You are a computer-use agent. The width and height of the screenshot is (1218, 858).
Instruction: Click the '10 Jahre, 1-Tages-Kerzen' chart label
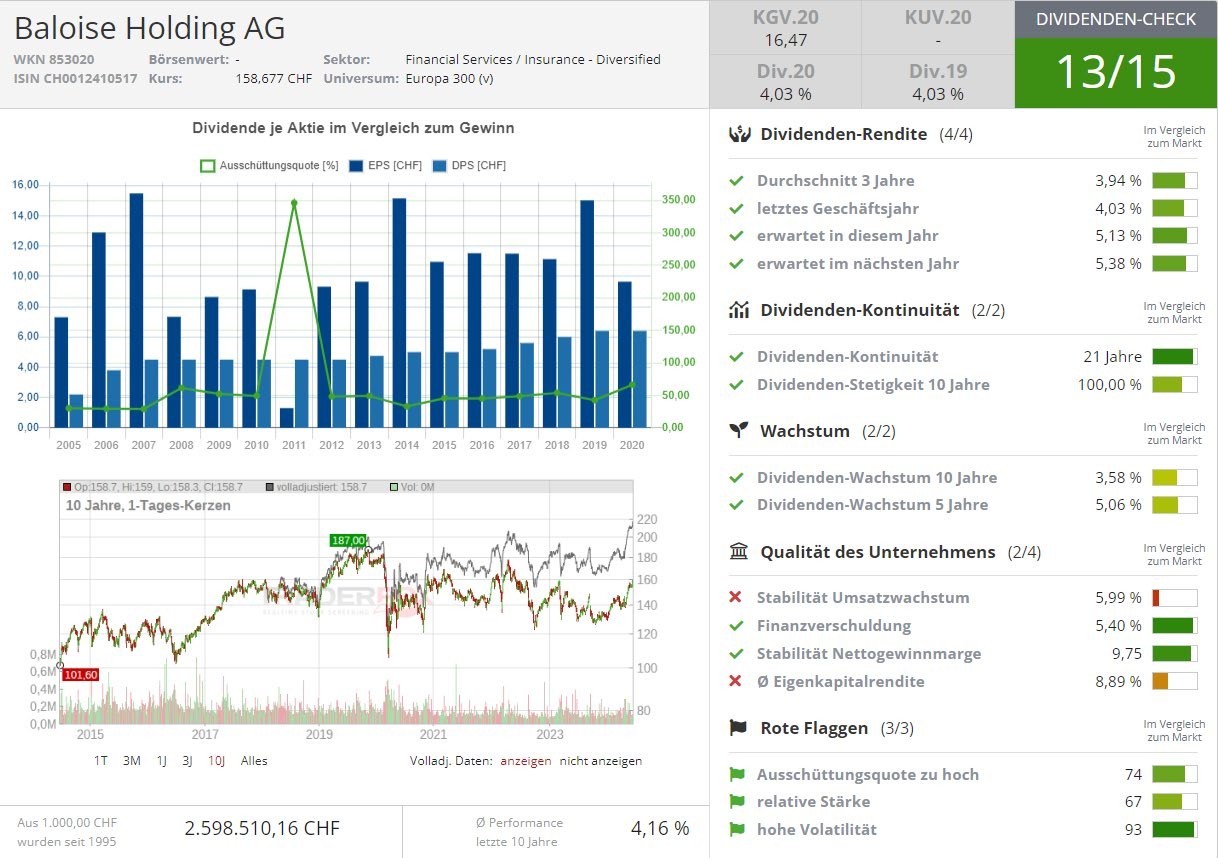[x=148, y=505]
